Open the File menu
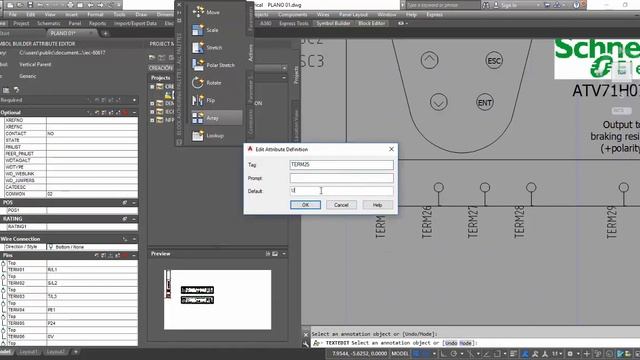The width and height of the screenshot is (640, 360). (13, 14)
